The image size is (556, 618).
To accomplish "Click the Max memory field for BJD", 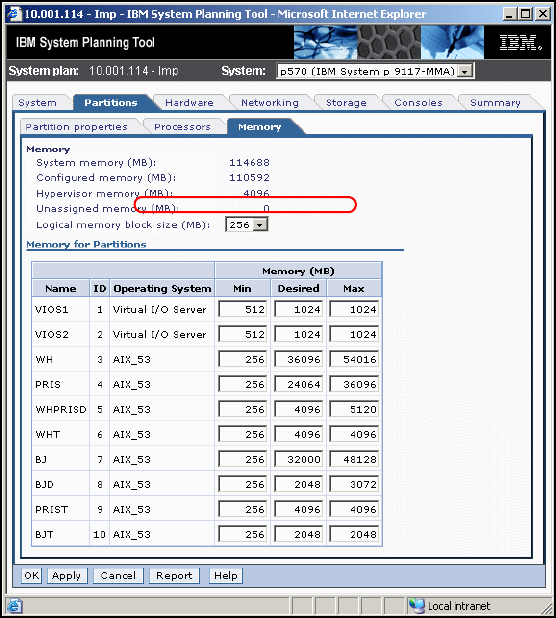I will [x=354, y=484].
